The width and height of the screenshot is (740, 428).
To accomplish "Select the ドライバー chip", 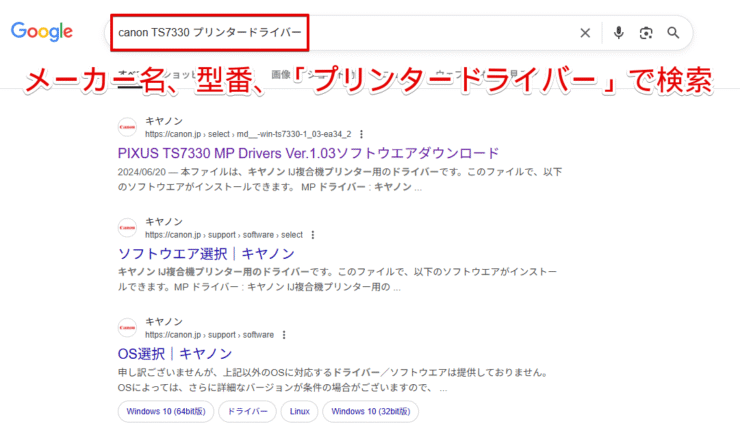I will [x=247, y=411].
